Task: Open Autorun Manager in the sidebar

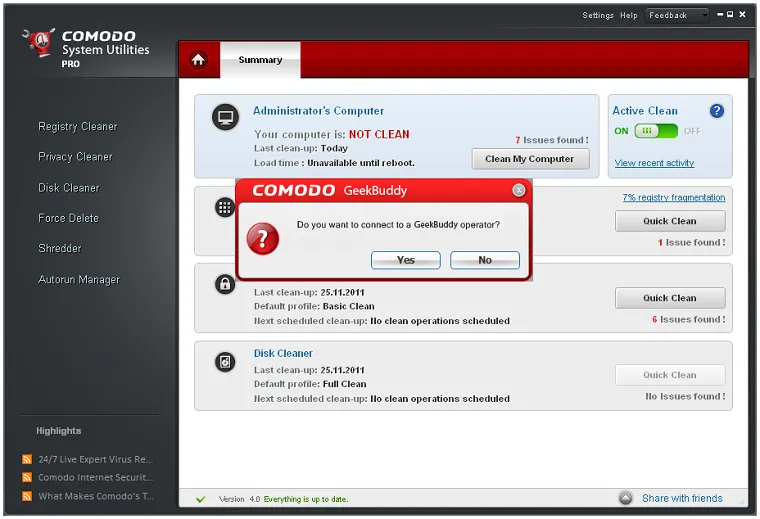Action: pos(79,280)
